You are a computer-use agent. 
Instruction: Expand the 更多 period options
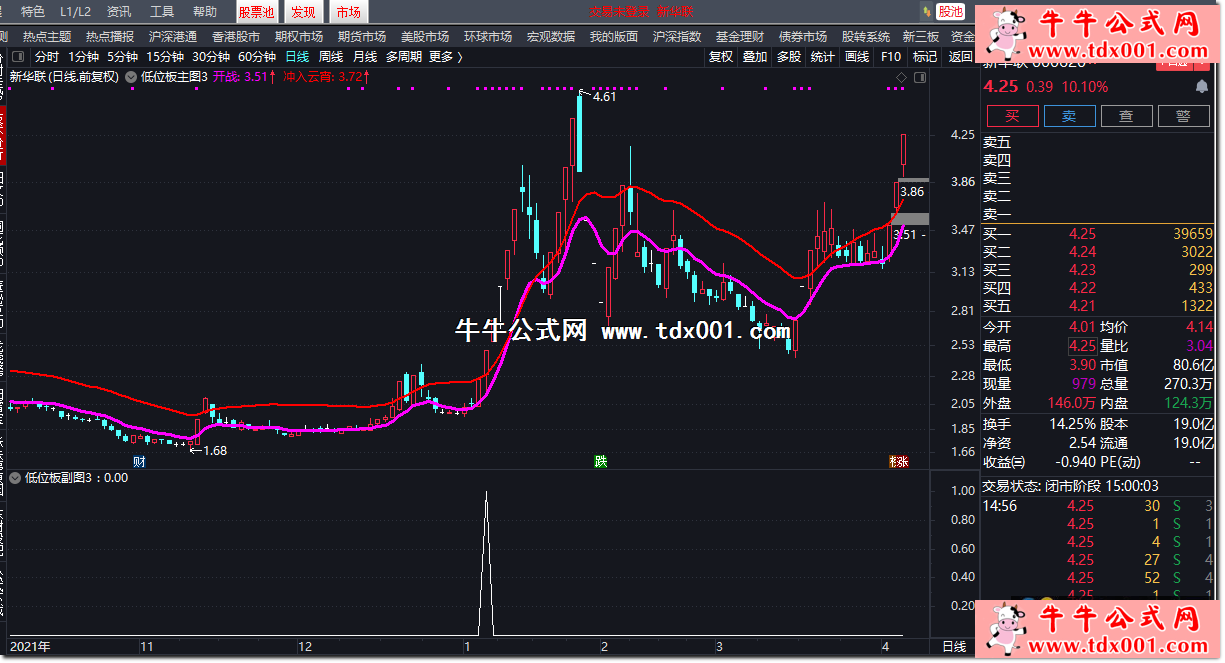tap(445, 57)
